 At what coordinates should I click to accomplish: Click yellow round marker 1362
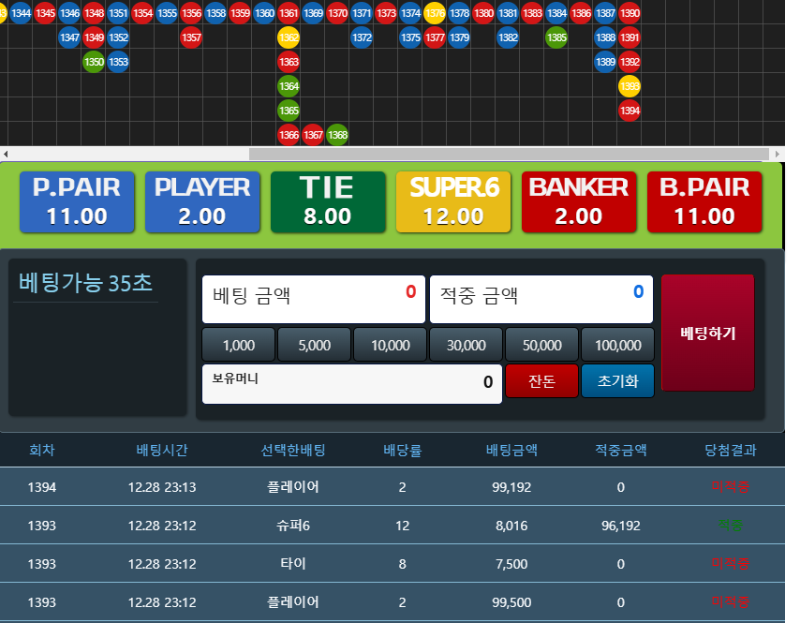[289, 37]
